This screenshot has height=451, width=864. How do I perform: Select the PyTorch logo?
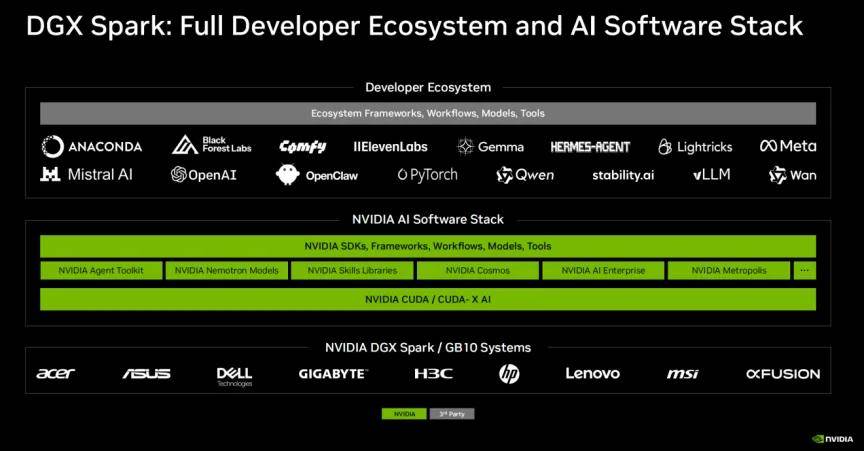point(428,175)
